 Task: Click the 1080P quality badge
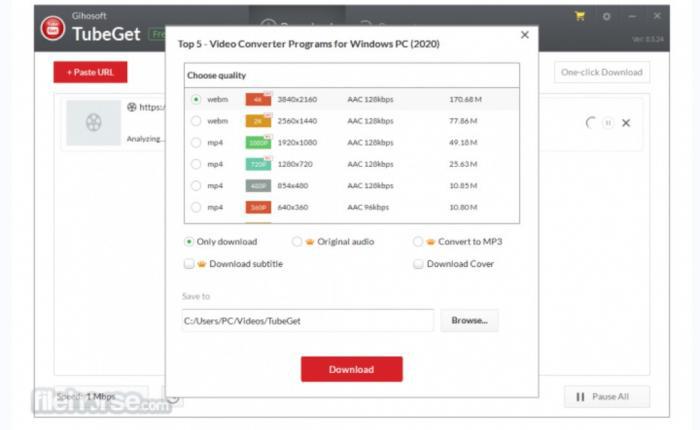pos(258,142)
